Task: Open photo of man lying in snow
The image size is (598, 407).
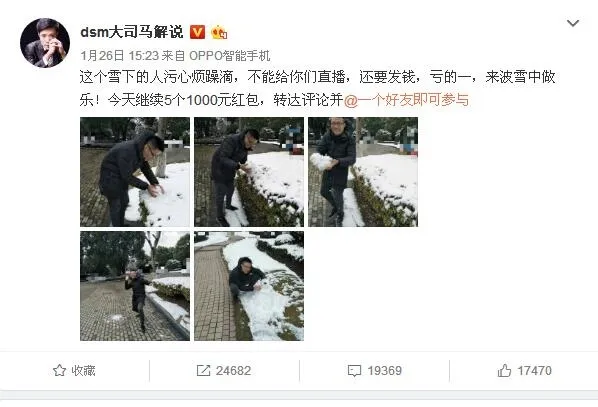Action: point(249,286)
